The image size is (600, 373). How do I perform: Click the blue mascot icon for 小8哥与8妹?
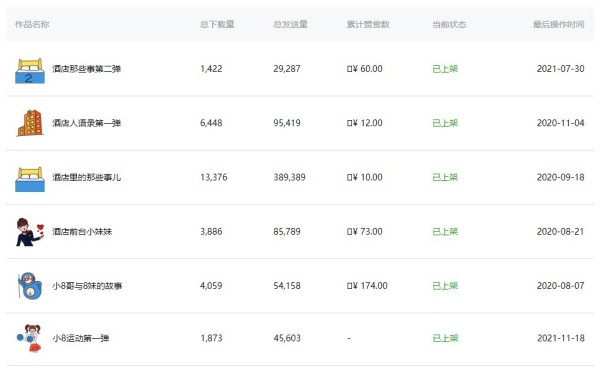pos(30,286)
